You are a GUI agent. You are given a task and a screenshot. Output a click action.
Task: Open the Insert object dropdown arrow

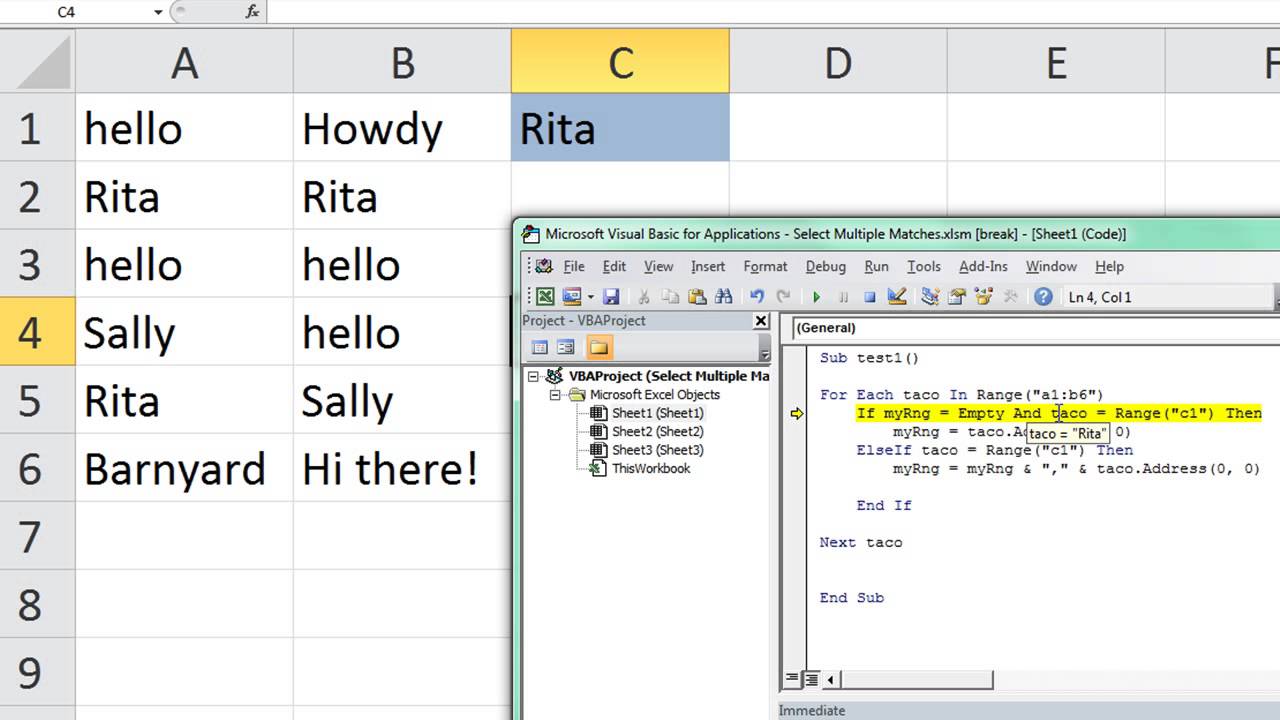590,297
